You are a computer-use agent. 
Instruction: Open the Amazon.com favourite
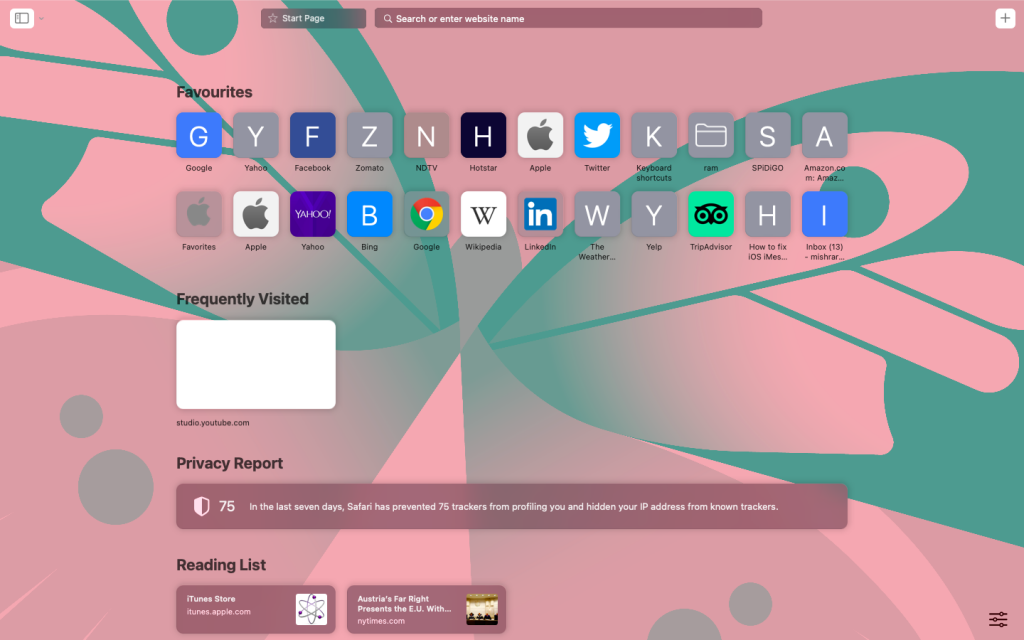pos(824,135)
